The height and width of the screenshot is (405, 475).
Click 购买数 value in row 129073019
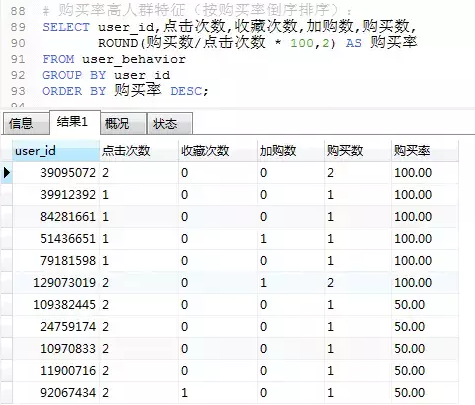358,283
